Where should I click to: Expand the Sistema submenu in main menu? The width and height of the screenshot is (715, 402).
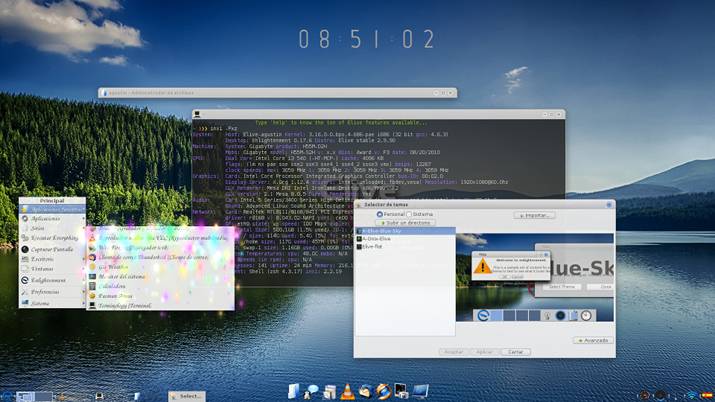[x=40, y=303]
